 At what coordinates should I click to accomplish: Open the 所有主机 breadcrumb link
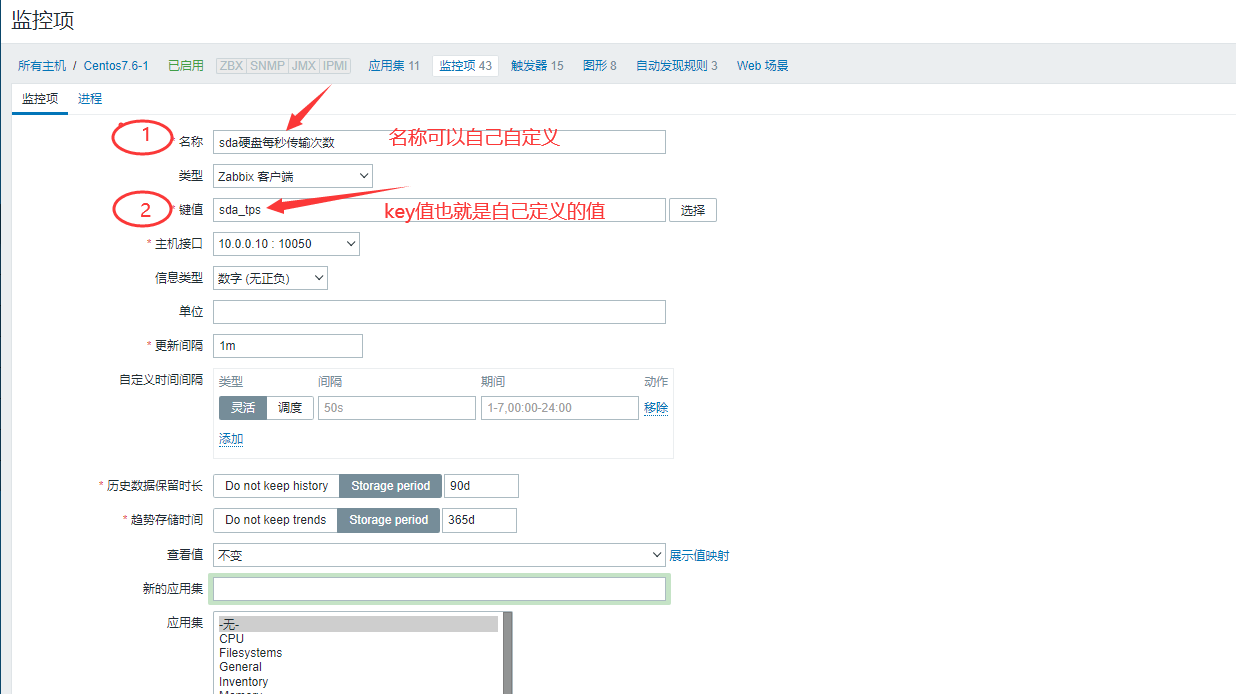click(x=42, y=66)
